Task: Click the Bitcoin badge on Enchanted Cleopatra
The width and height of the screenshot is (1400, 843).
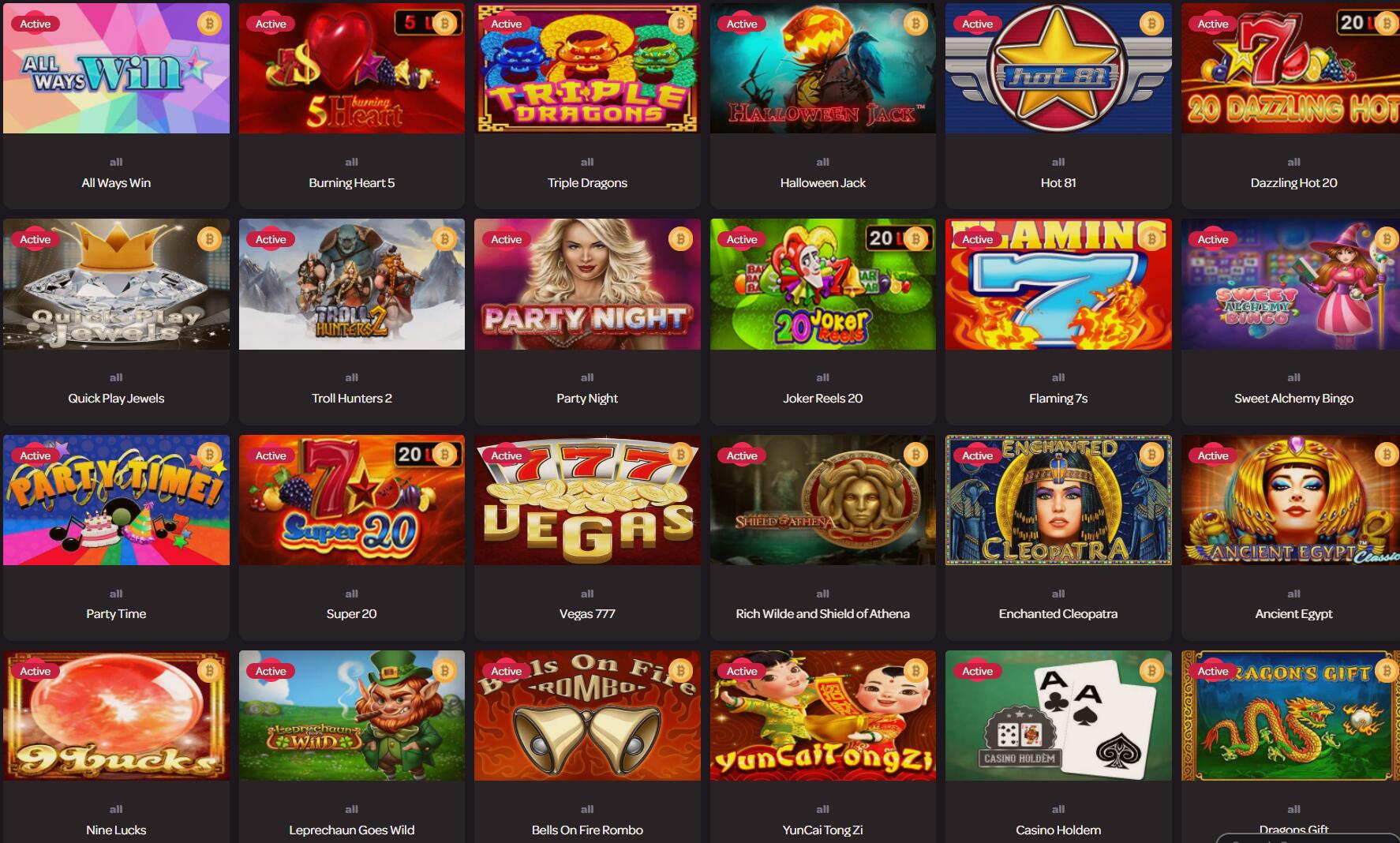Action: (1151, 455)
